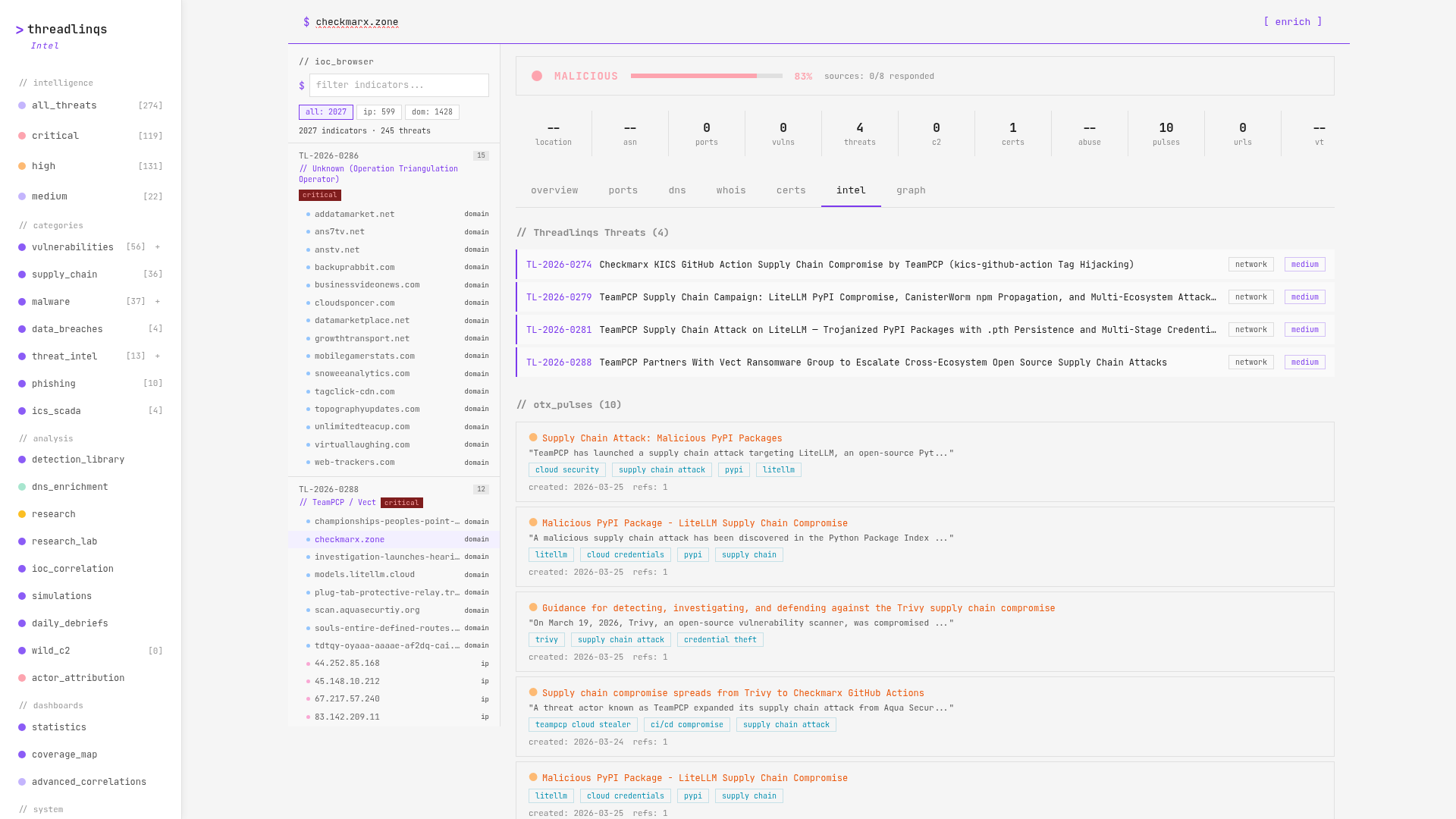Click the dns_enrichment green dot icon
1456x819 pixels.
click(x=22, y=487)
